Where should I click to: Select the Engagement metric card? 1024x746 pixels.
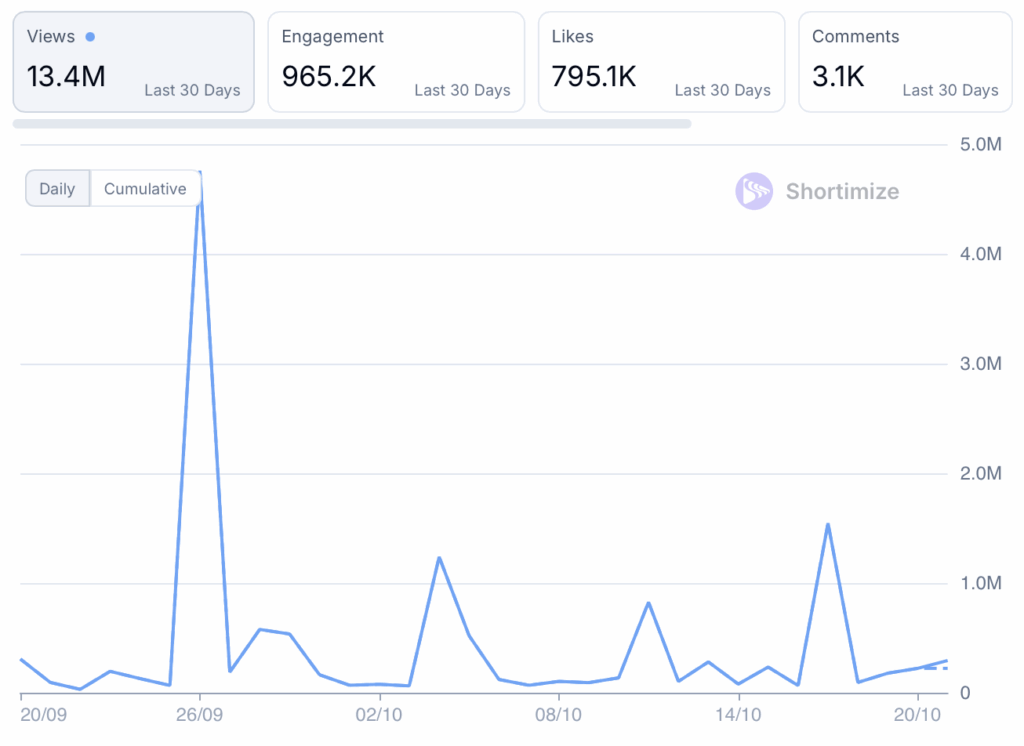396,62
